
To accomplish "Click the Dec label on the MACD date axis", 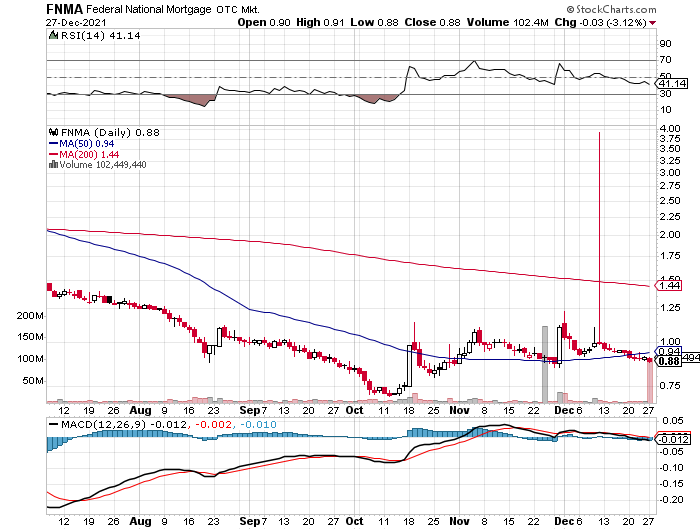I will (564, 522).
